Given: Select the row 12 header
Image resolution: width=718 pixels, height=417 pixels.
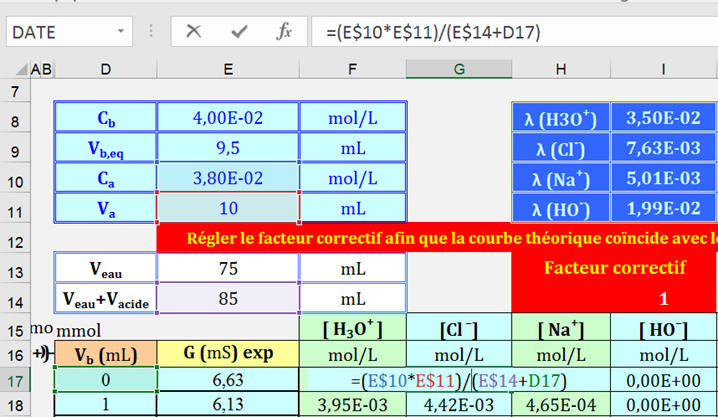Looking at the screenshot, I should [x=14, y=242].
